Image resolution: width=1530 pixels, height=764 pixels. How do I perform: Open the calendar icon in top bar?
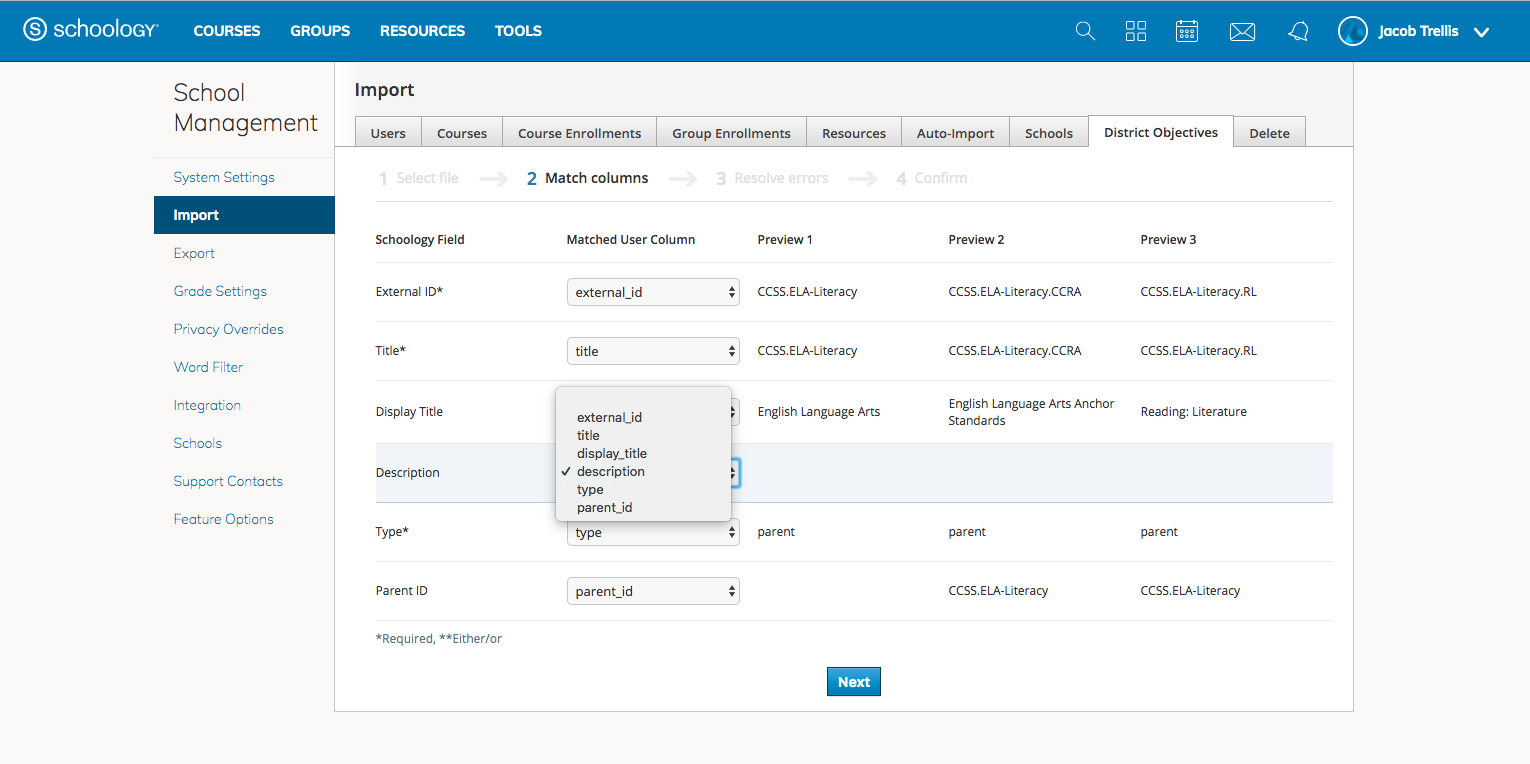pos(1187,31)
